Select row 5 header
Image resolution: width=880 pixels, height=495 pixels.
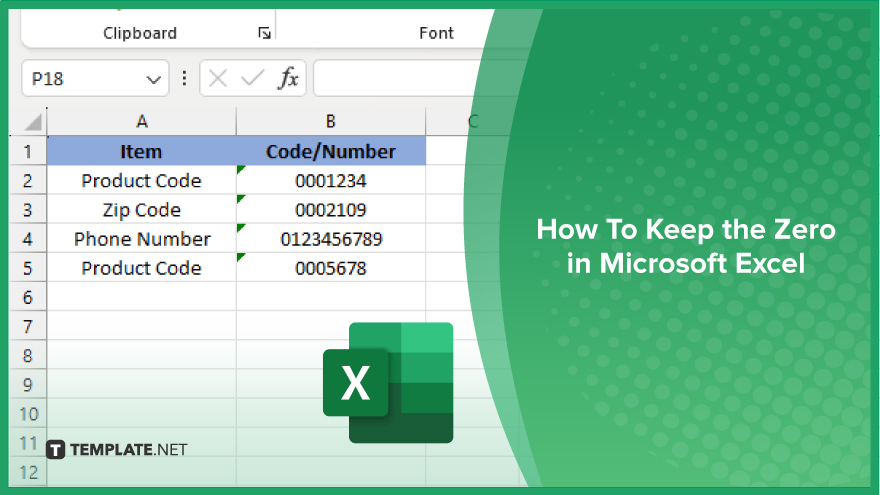pyautogui.click(x=28, y=268)
